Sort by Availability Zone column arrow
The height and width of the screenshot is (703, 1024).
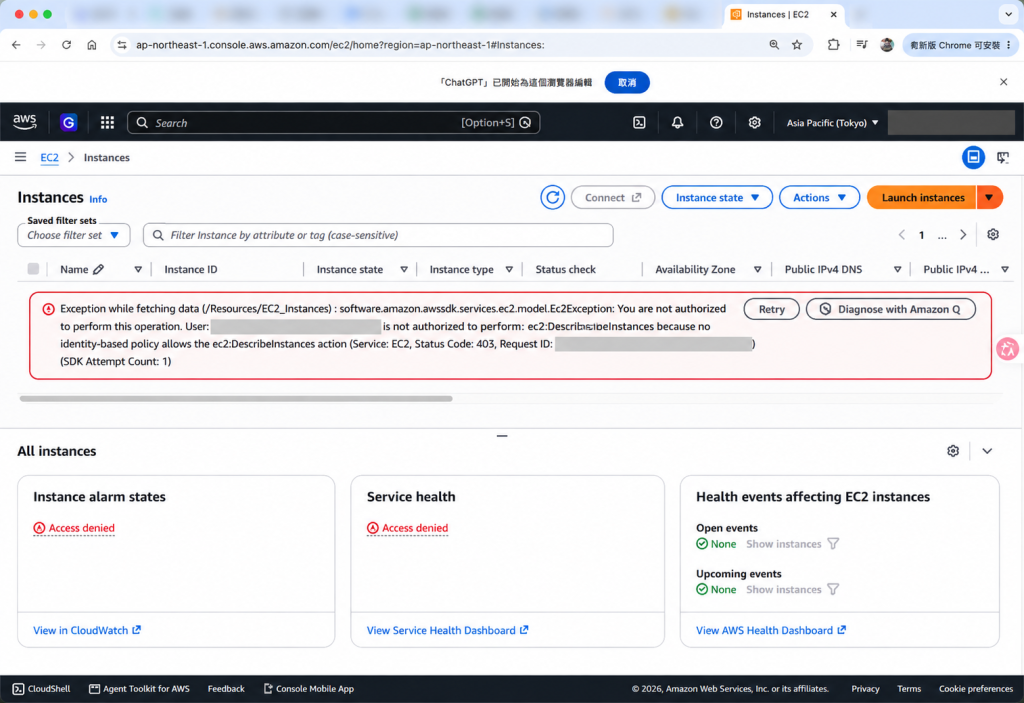coord(758,269)
